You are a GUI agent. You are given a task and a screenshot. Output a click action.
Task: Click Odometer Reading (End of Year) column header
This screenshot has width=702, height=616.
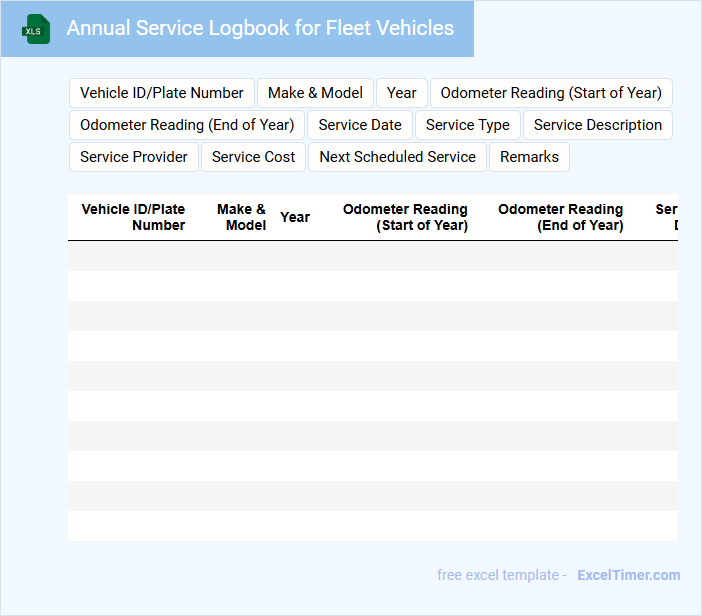click(560, 217)
